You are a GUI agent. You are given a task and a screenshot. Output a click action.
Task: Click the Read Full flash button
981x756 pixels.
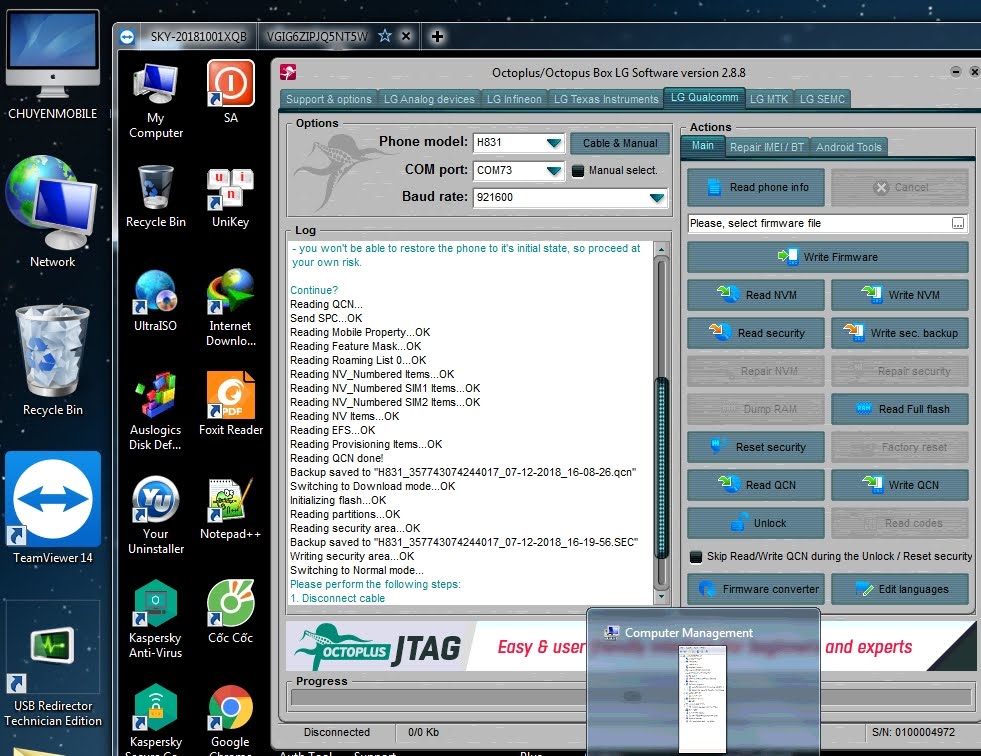[x=900, y=409]
